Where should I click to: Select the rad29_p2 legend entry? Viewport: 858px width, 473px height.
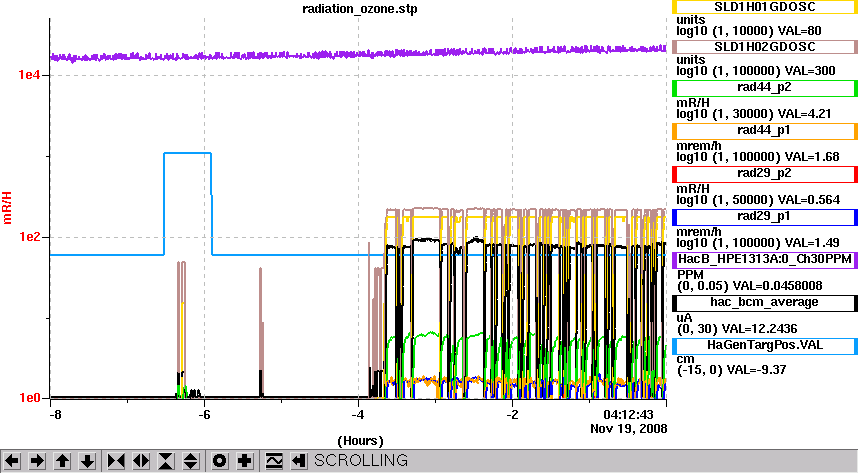[x=764, y=174]
